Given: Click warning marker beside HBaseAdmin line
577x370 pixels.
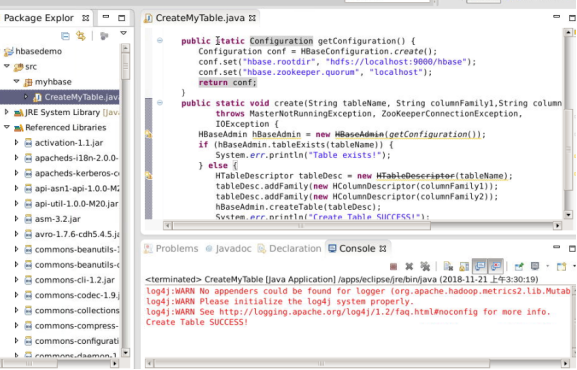Looking at the screenshot, I should tap(149, 134).
